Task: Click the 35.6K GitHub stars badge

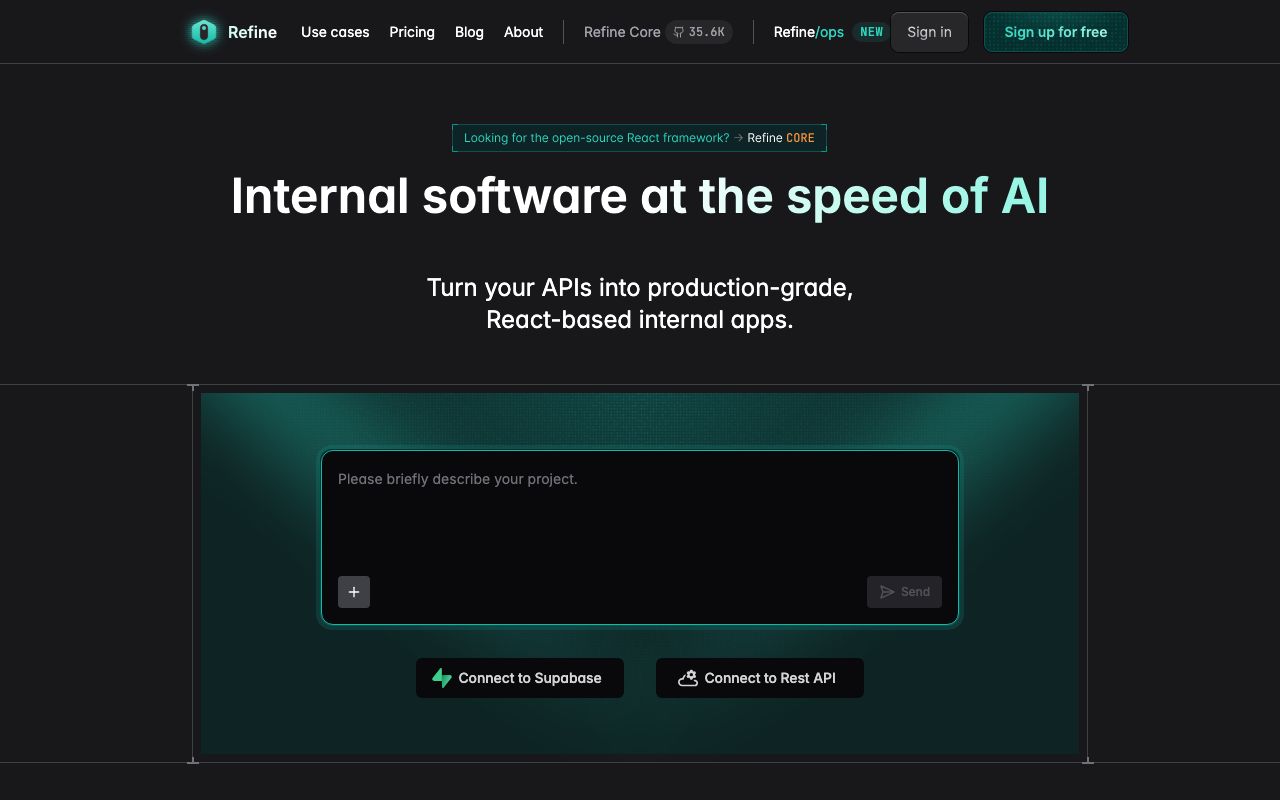Action: [x=699, y=32]
